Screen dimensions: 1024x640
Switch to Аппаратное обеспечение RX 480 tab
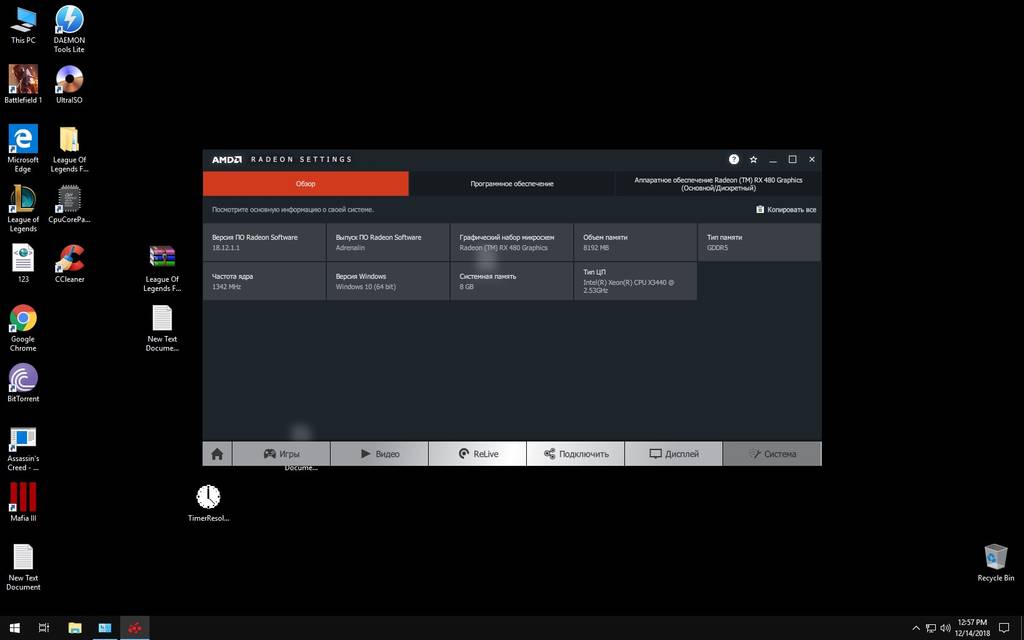[718, 184]
